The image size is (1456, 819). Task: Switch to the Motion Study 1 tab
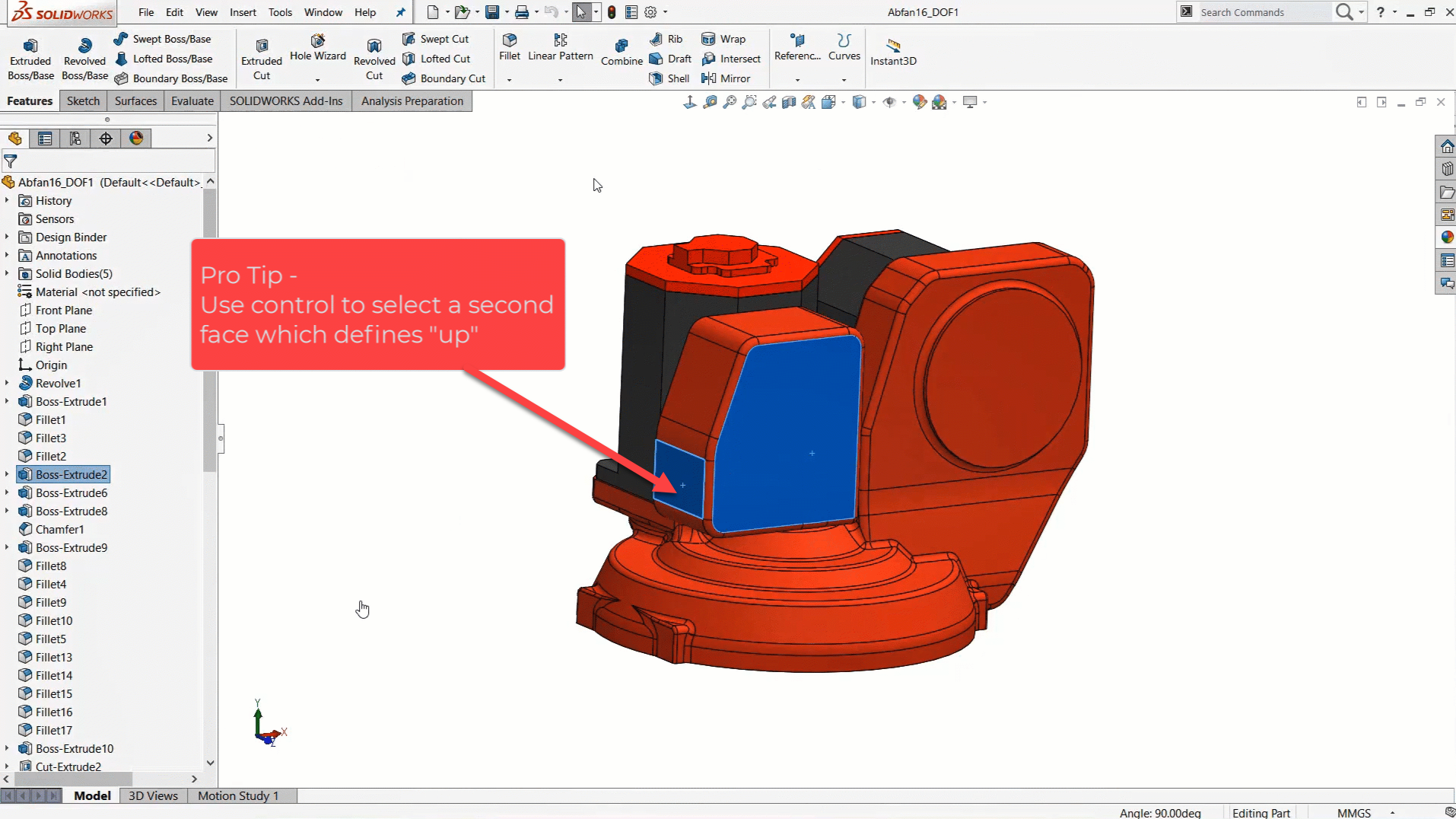click(238, 795)
